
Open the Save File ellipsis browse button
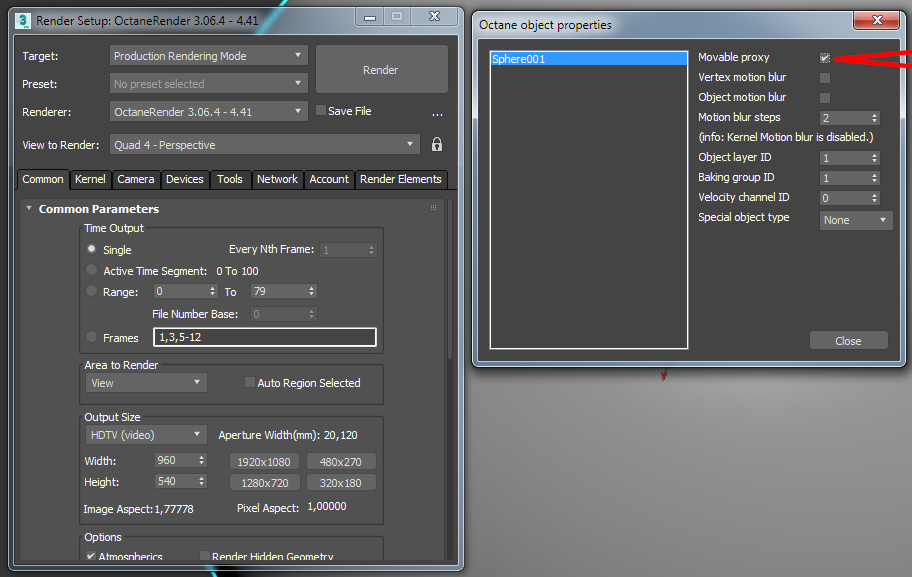point(437,115)
